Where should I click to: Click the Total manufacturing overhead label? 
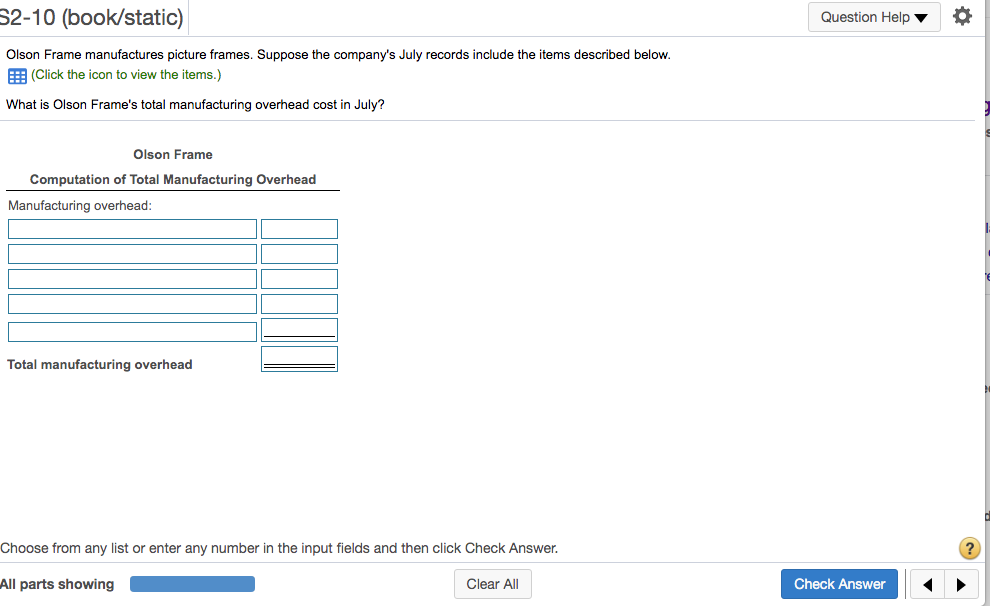coord(100,364)
